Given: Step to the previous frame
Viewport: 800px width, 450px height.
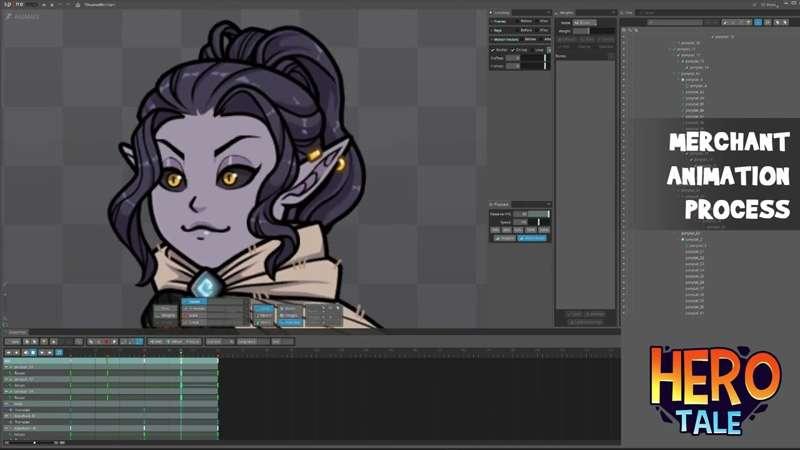Looking at the screenshot, I should click(16, 352).
